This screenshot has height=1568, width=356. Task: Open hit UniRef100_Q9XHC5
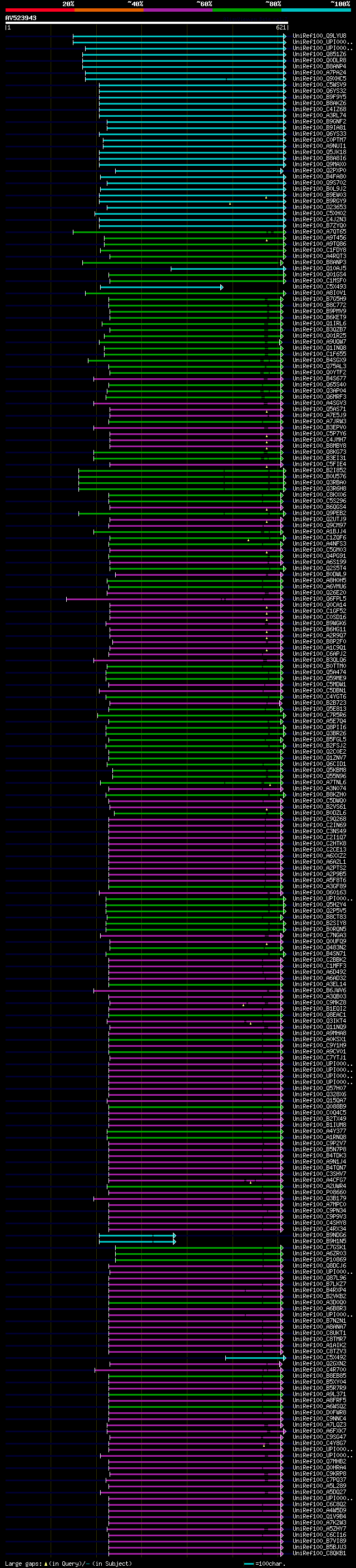(319, 78)
